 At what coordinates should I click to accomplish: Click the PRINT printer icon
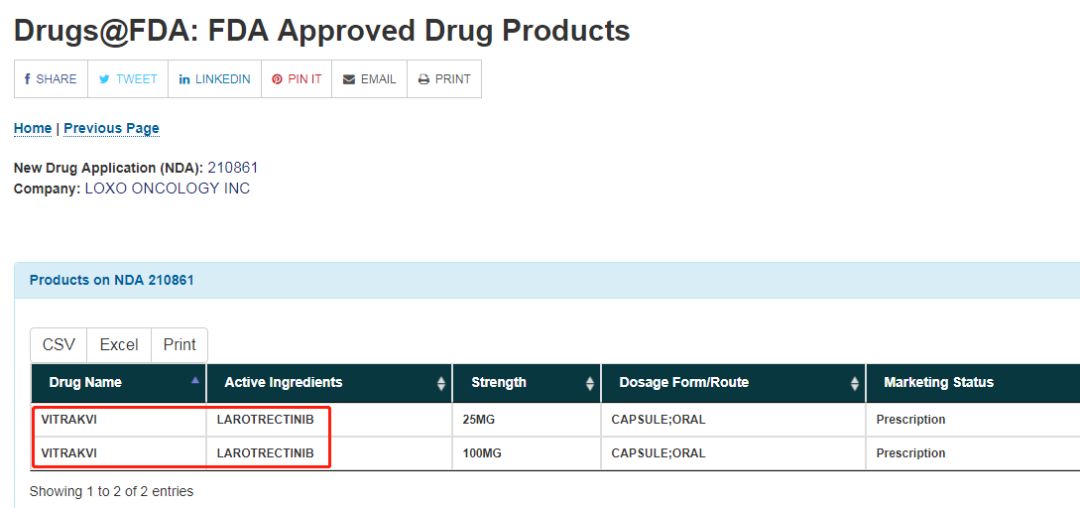pos(424,79)
